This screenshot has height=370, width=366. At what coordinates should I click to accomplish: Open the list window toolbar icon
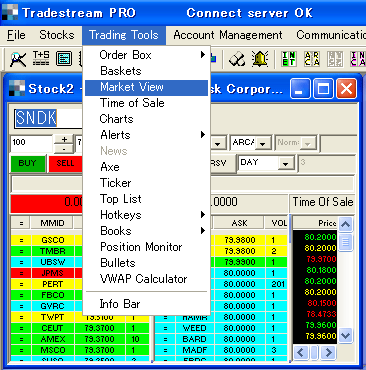point(64,59)
